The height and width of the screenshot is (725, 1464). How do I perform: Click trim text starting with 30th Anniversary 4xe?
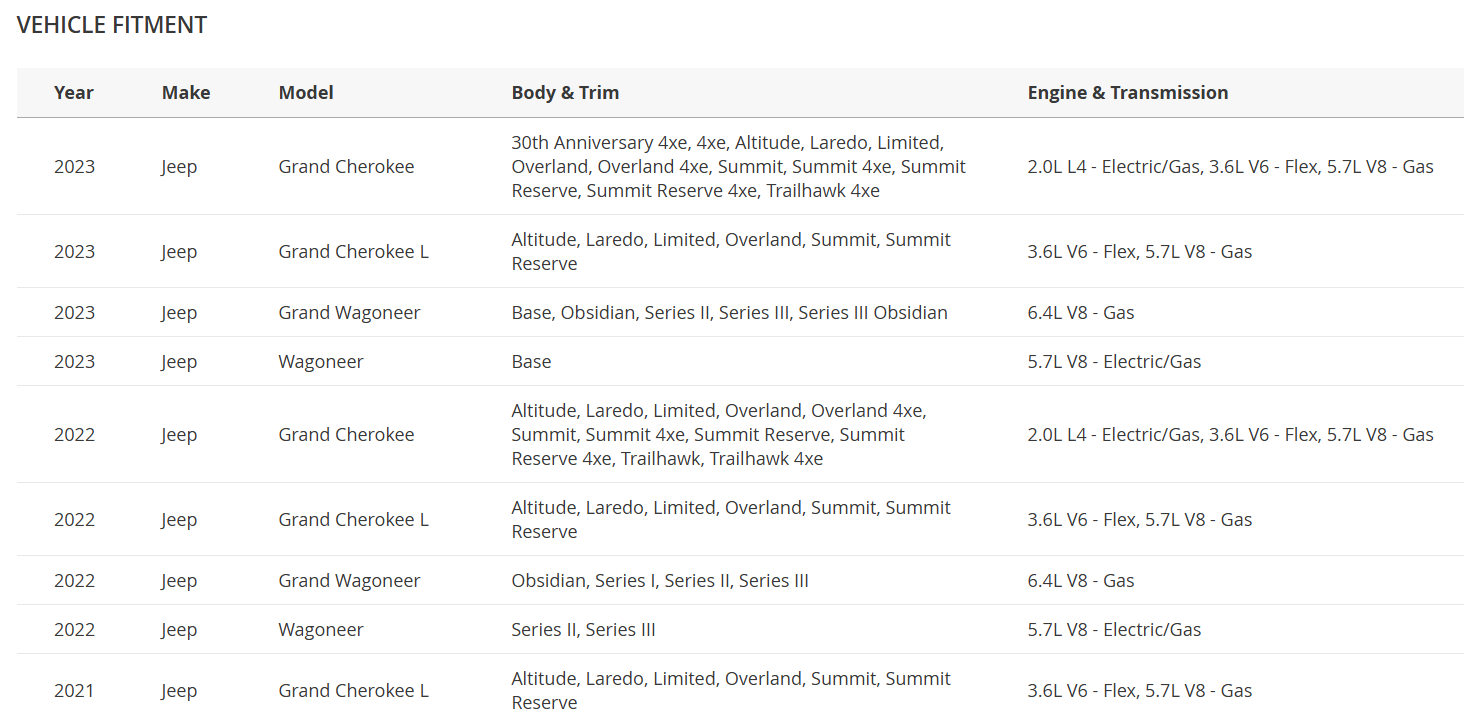(x=739, y=167)
